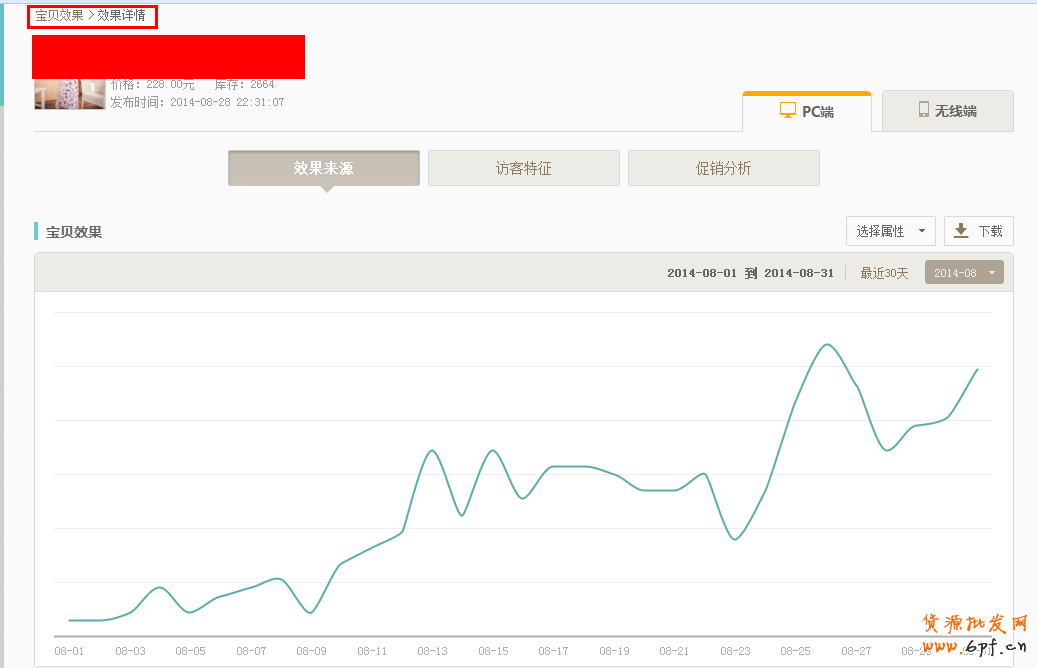Expand the 选择属性 dropdown

pyautogui.click(x=891, y=231)
